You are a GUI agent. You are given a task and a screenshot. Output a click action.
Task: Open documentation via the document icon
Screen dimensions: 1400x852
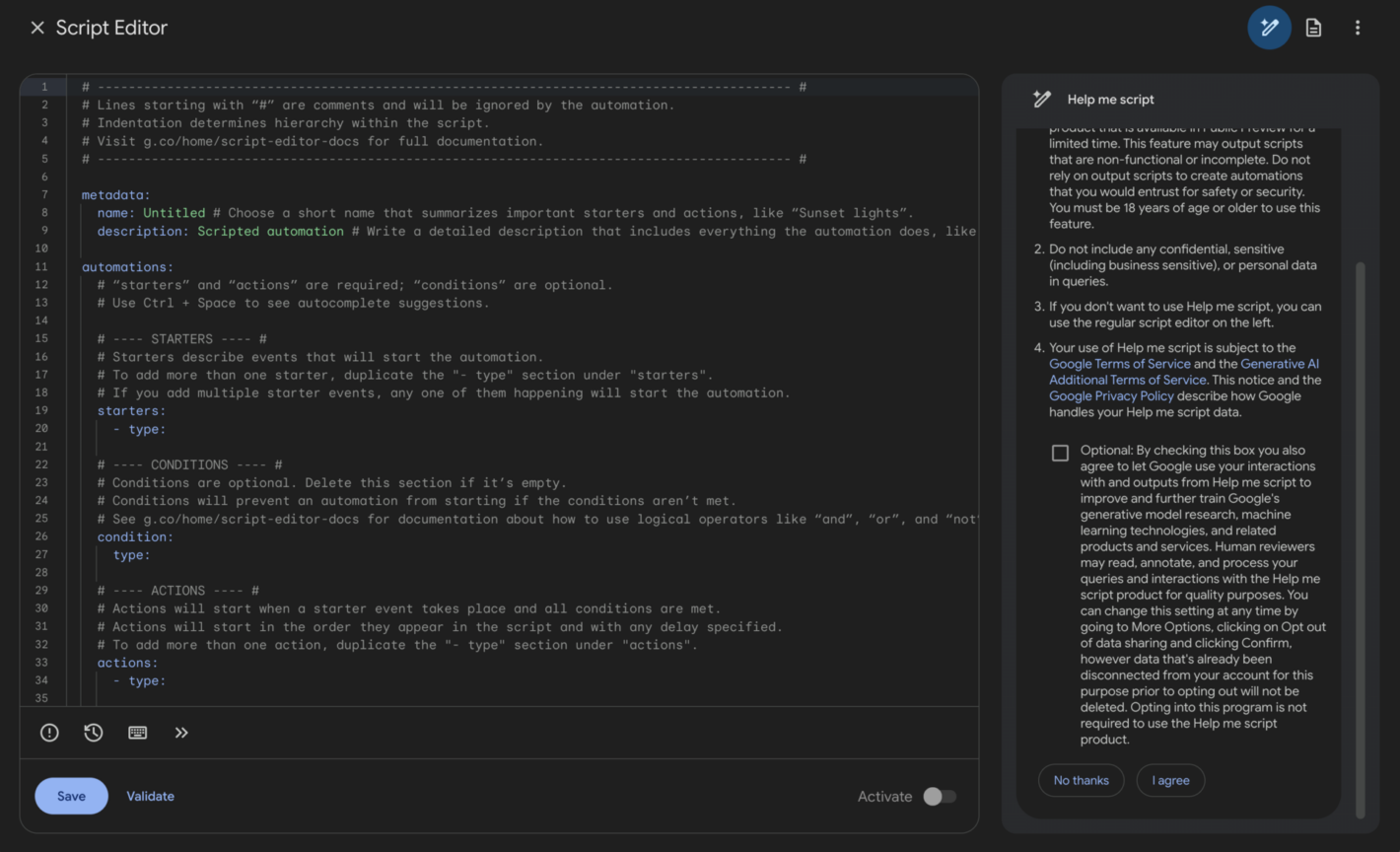[x=1313, y=27]
